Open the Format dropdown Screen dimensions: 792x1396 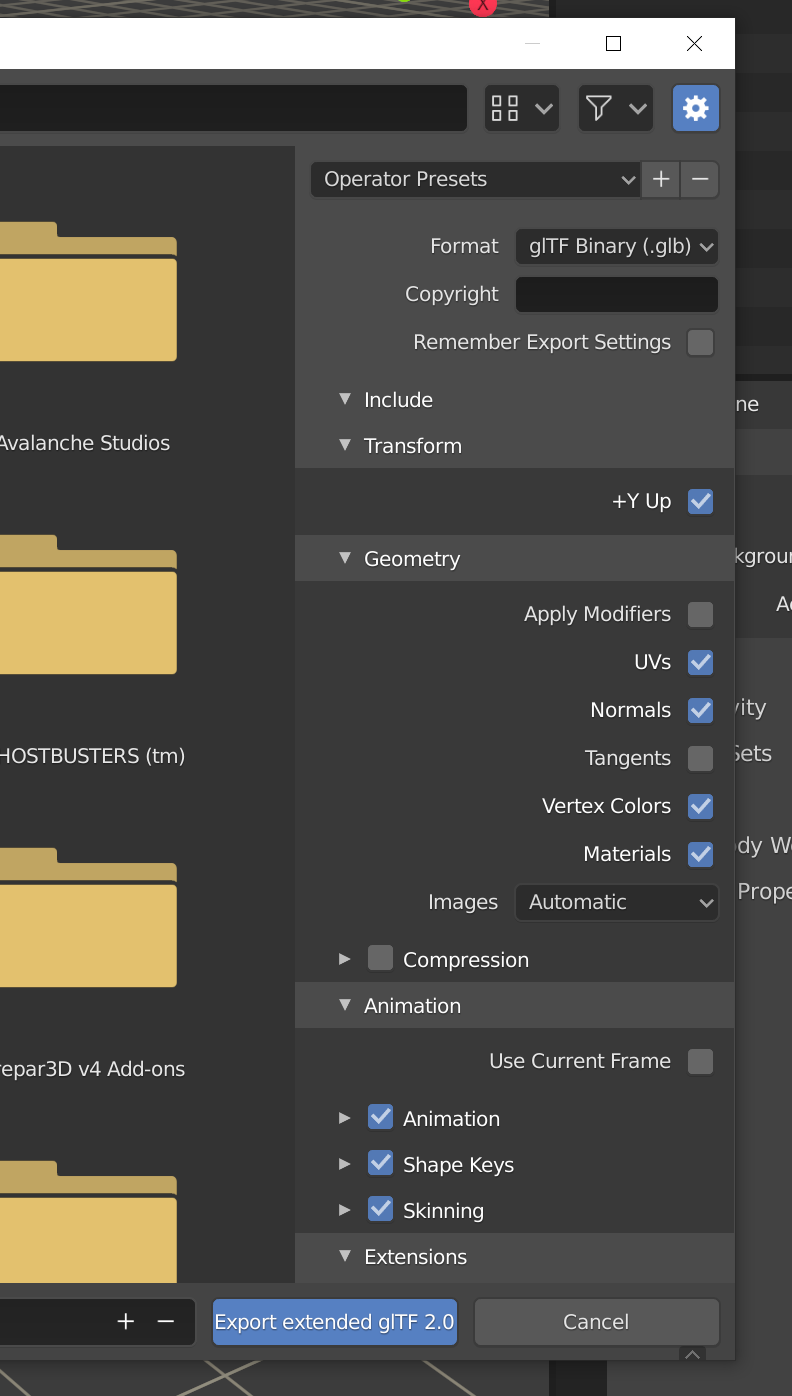point(616,246)
